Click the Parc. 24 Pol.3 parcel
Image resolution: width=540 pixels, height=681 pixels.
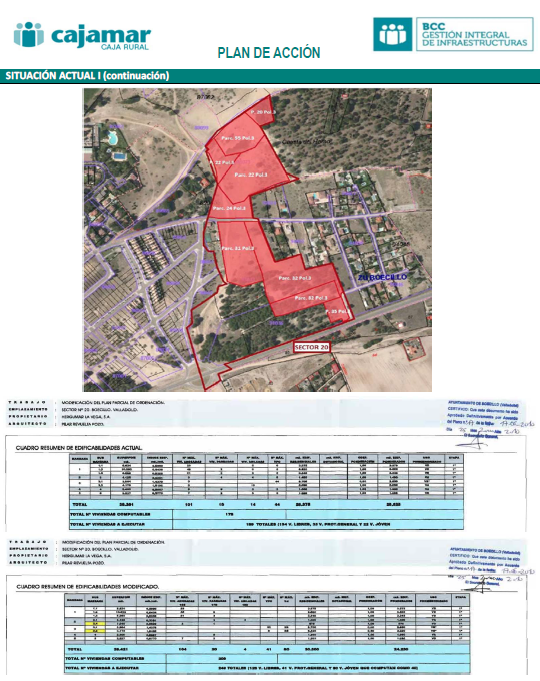(x=229, y=208)
